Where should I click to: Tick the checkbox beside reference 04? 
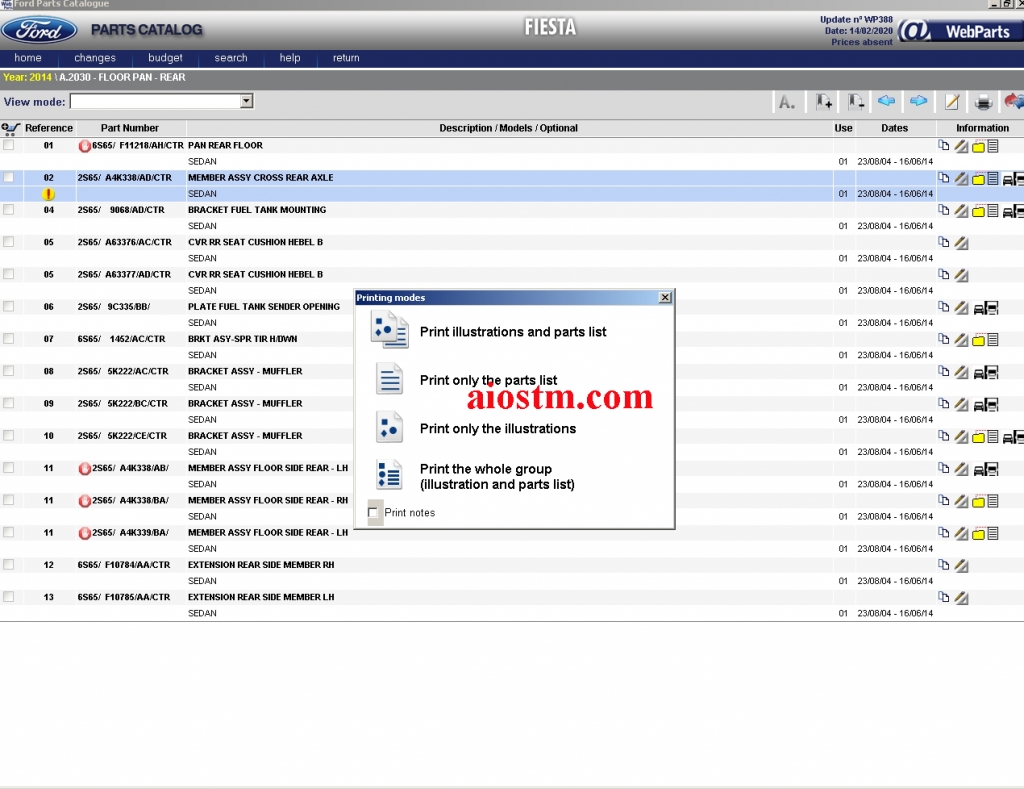coord(8,210)
